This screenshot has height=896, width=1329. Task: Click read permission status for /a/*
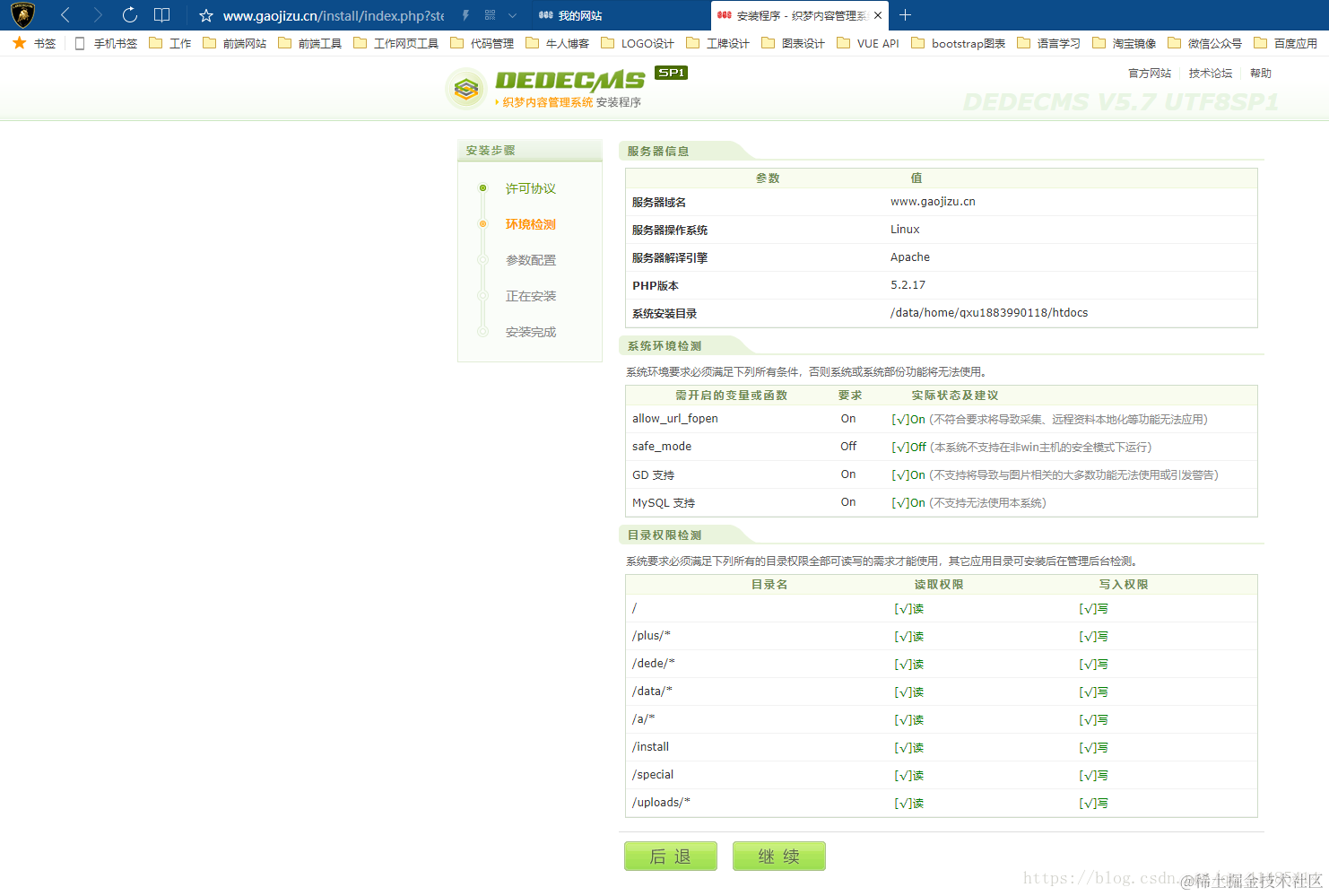909,719
